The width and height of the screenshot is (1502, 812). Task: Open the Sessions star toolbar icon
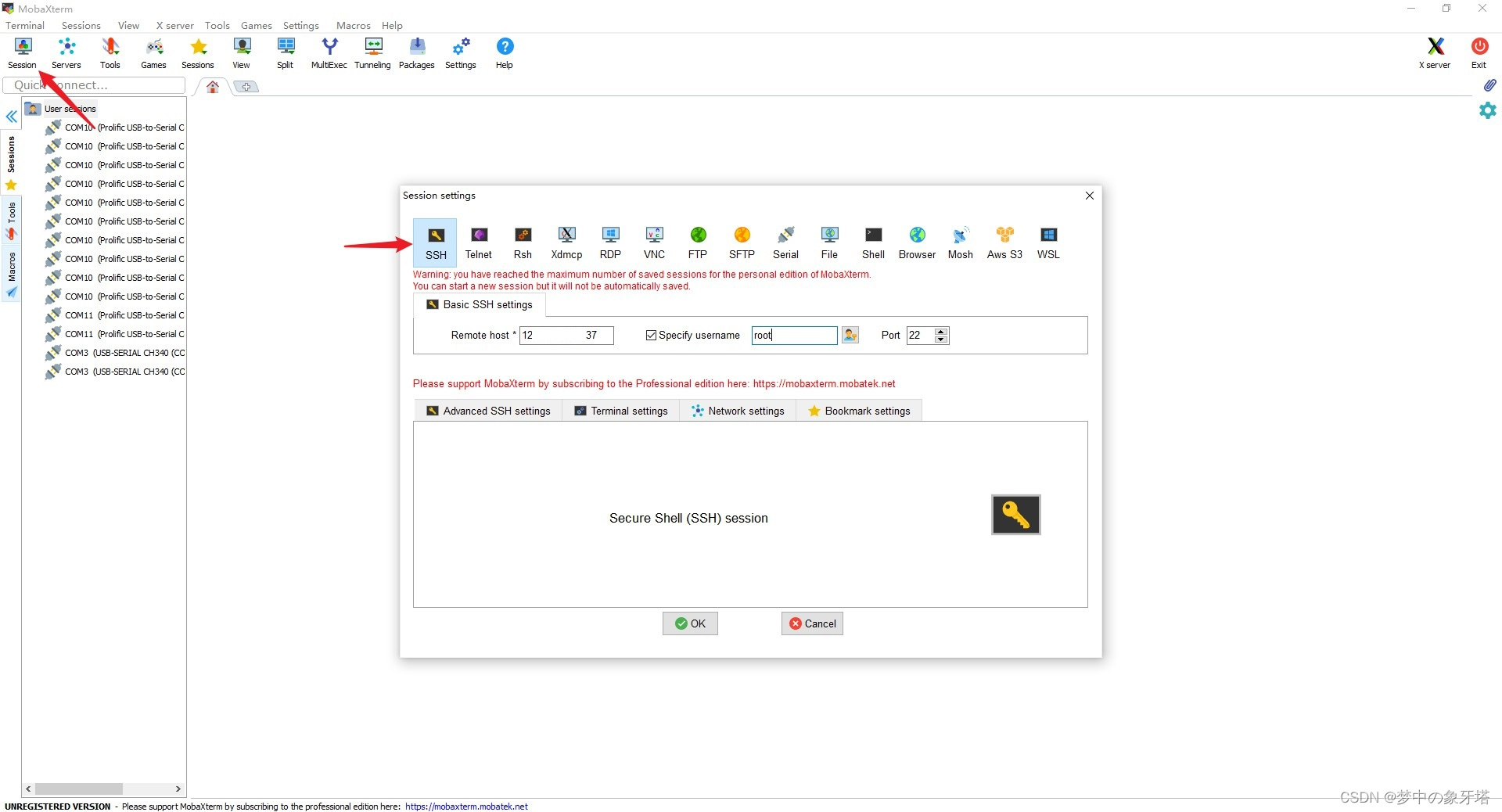(x=198, y=53)
